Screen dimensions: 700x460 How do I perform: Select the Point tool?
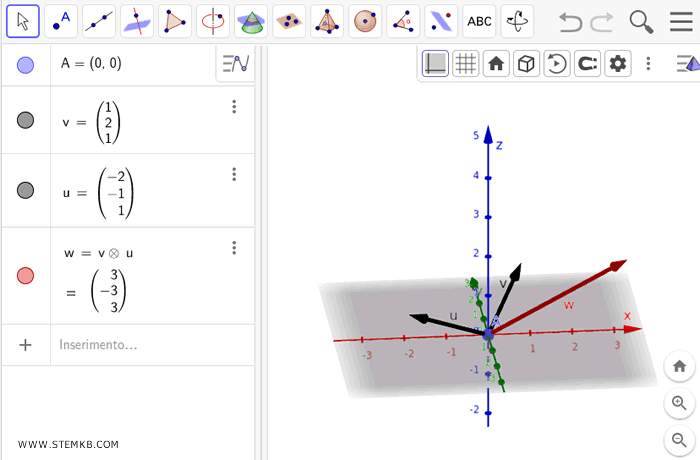coord(62,20)
